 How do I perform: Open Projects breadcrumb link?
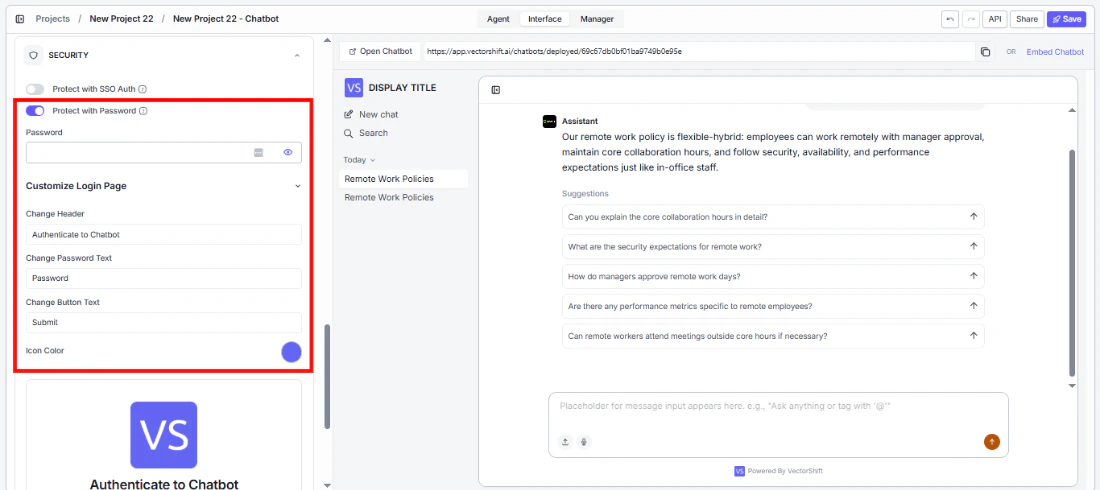point(53,19)
